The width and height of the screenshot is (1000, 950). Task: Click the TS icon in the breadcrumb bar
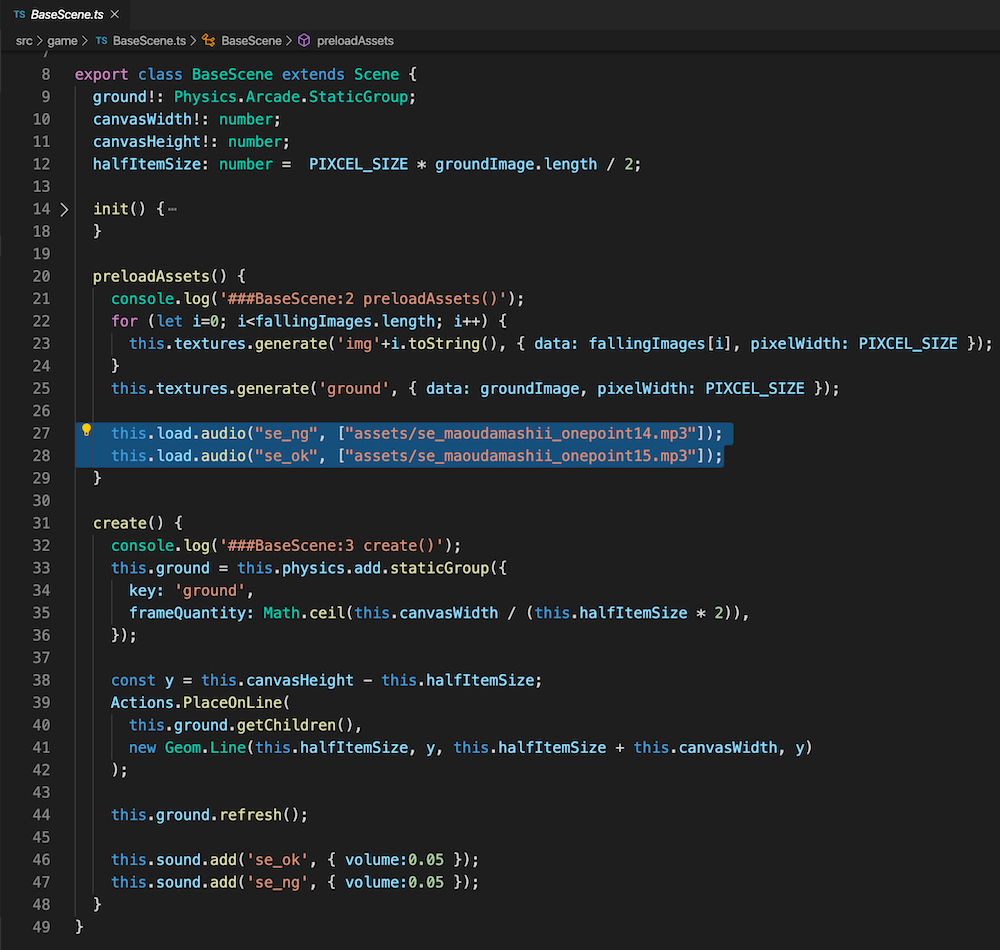(101, 41)
